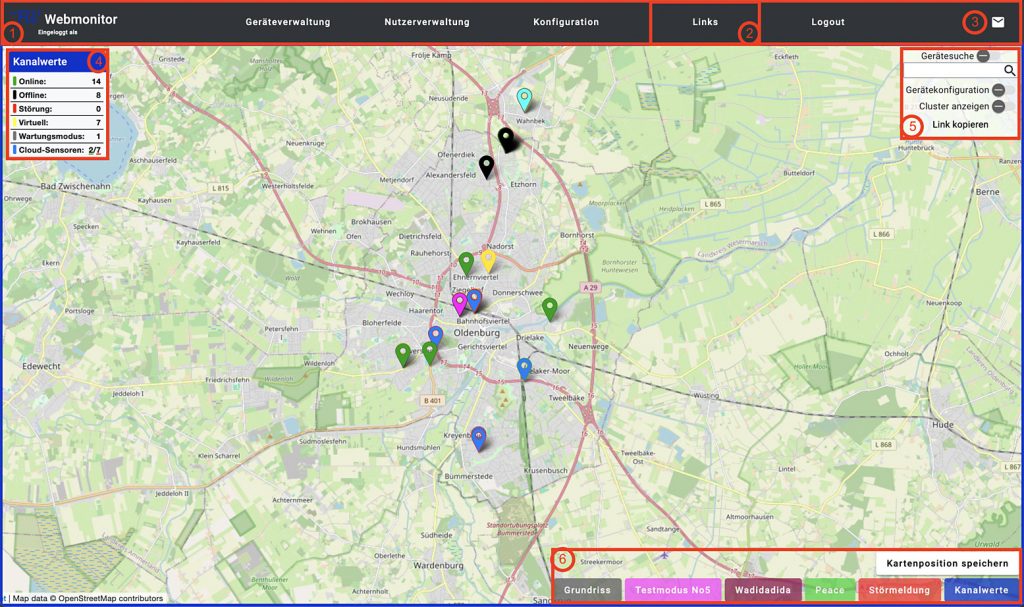This screenshot has width=1024, height=607.
Task: Switch to the green Peace view
Action: [x=829, y=590]
